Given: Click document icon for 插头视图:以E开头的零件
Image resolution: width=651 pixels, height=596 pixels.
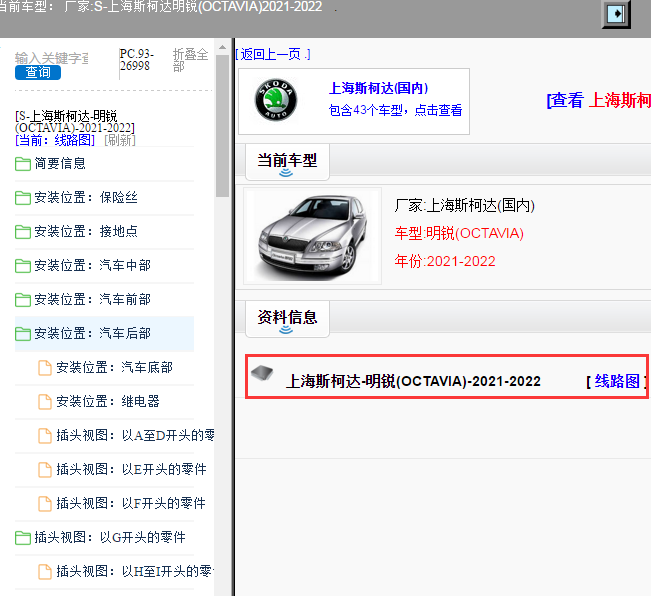Looking at the screenshot, I should [x=45, y=470].
